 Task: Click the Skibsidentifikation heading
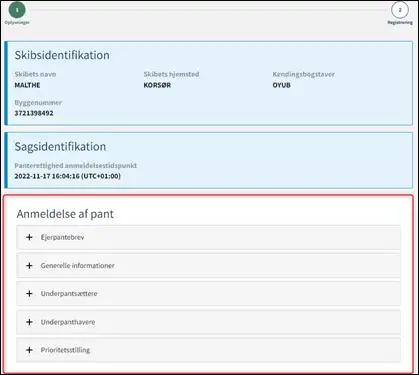(x=62, y=55)
